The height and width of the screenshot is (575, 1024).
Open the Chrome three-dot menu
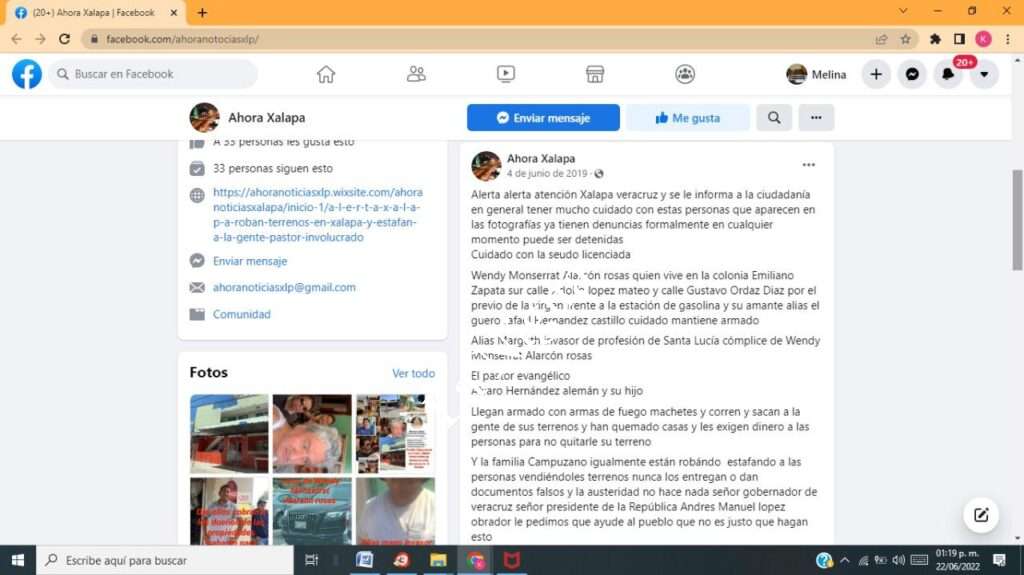tap(1008, 39)
